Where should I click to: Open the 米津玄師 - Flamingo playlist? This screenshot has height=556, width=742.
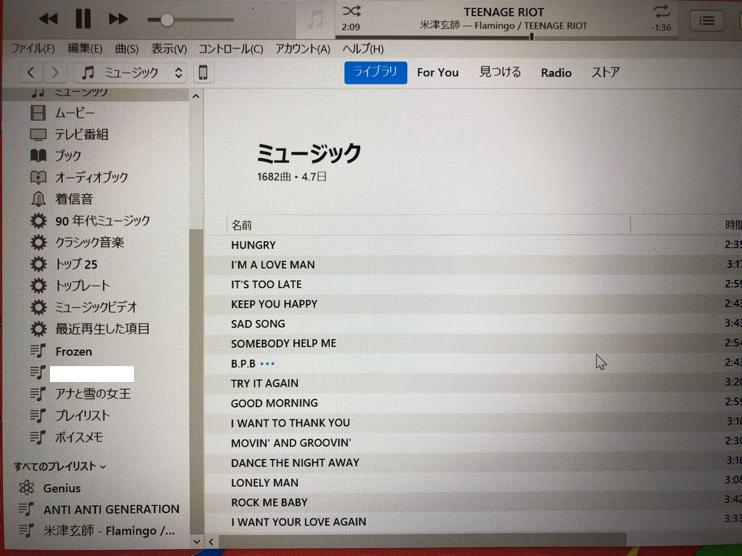[x=109, y=531]
